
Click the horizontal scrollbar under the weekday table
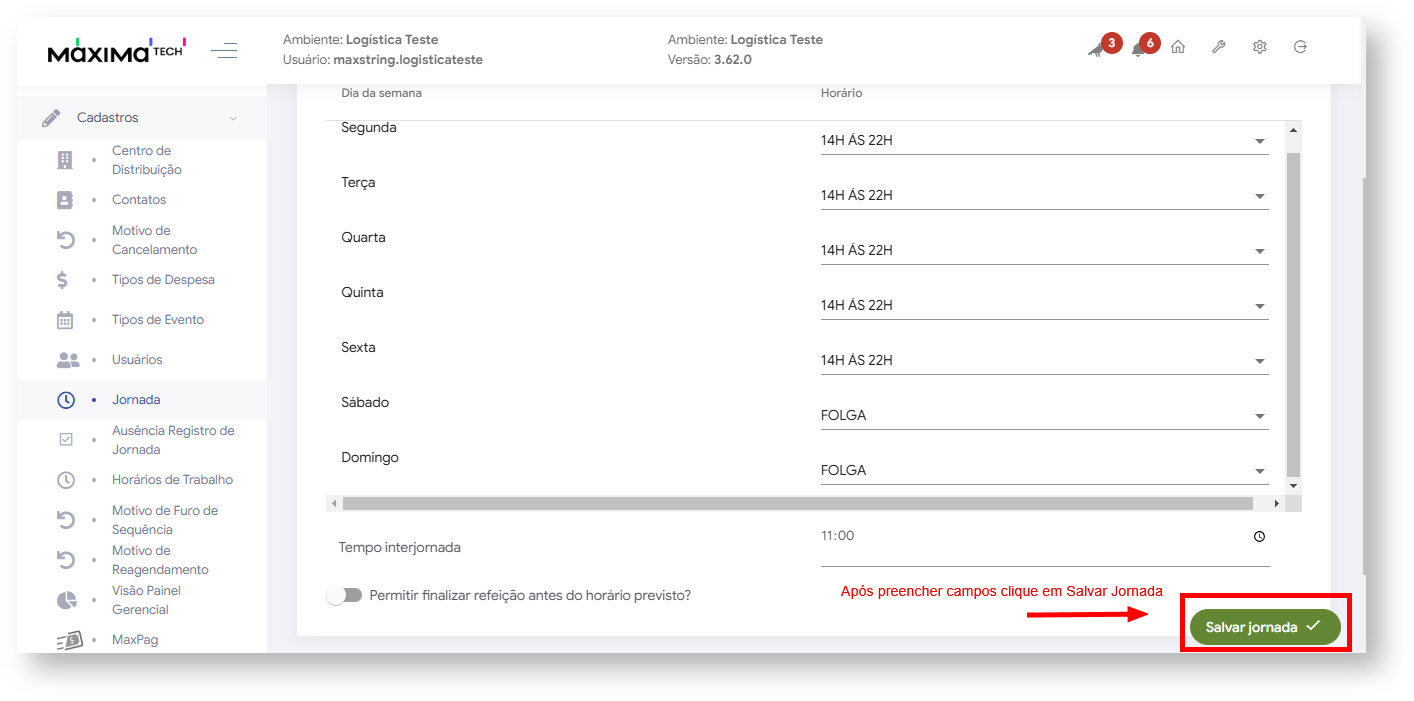tap(797, 504)
